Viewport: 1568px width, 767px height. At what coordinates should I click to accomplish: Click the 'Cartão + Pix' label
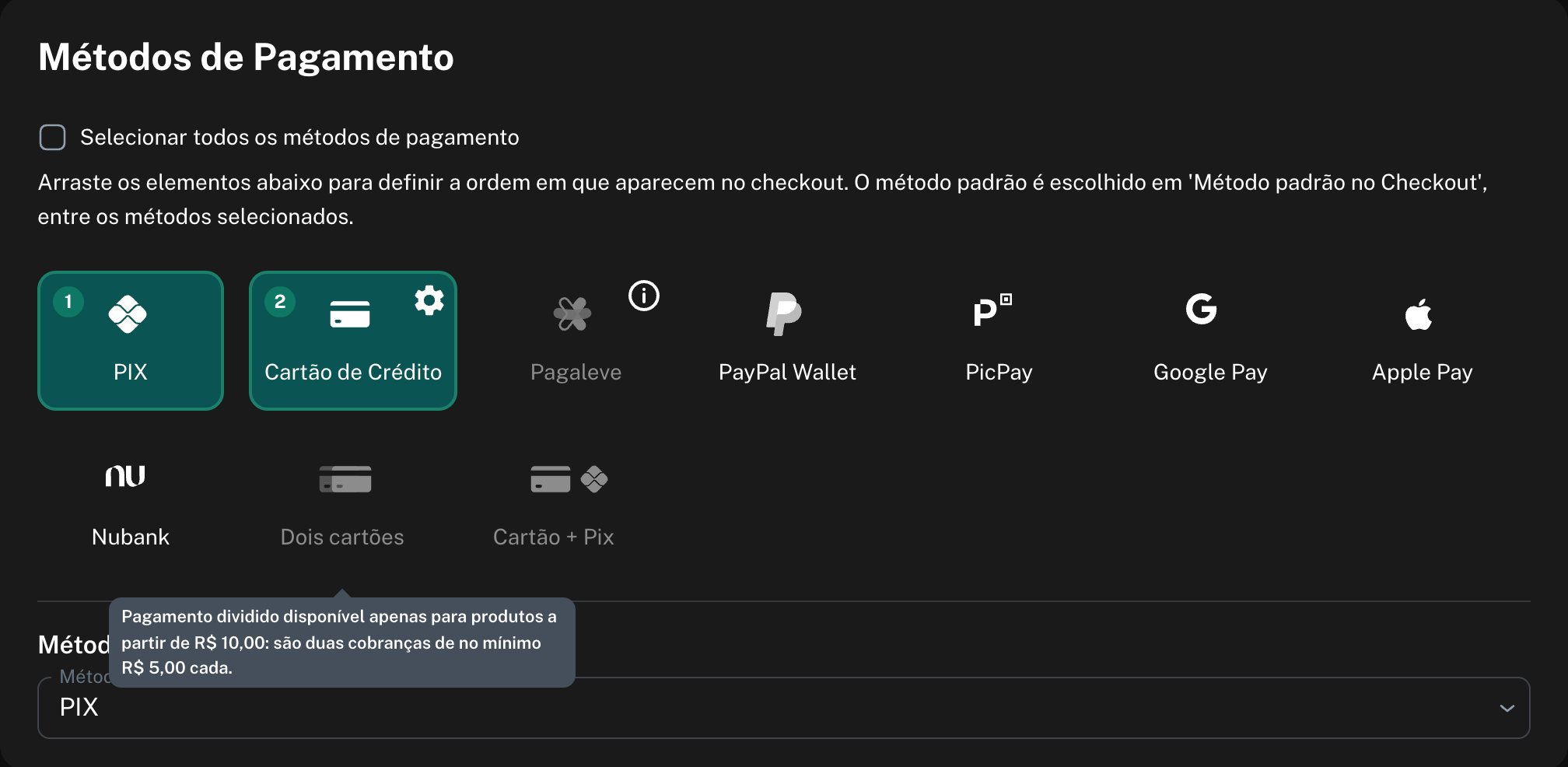tap(554, 537)
